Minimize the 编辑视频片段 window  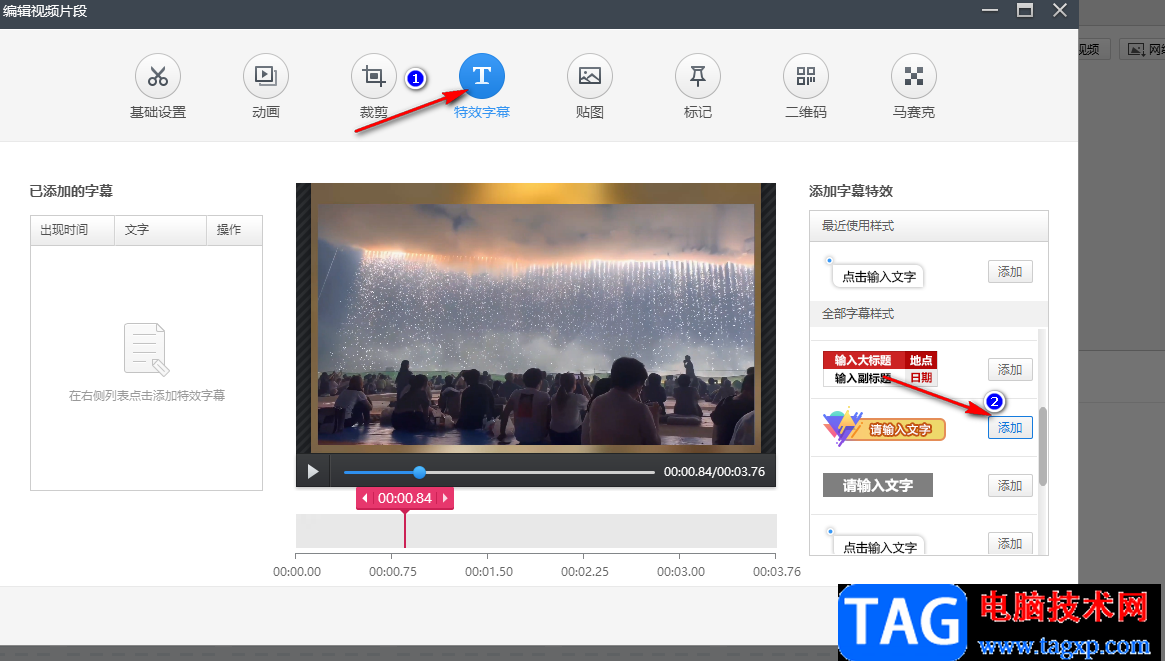[990, 10]
